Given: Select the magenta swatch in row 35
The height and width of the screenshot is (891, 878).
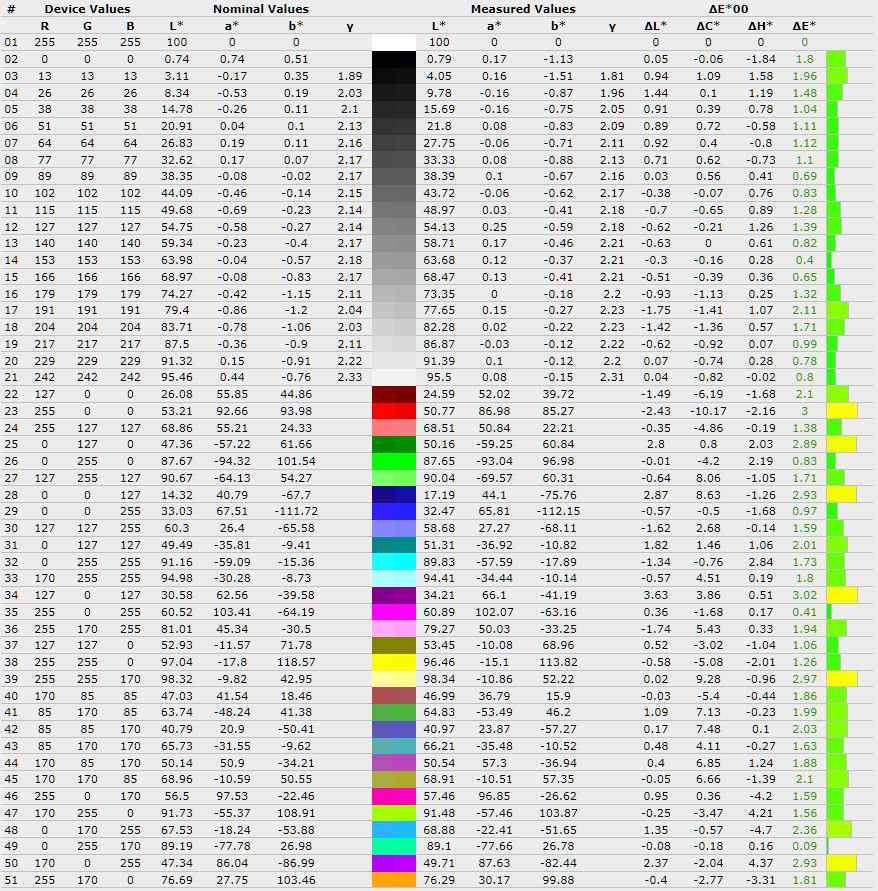Looking at the screenshot, I should pos(392,611).
